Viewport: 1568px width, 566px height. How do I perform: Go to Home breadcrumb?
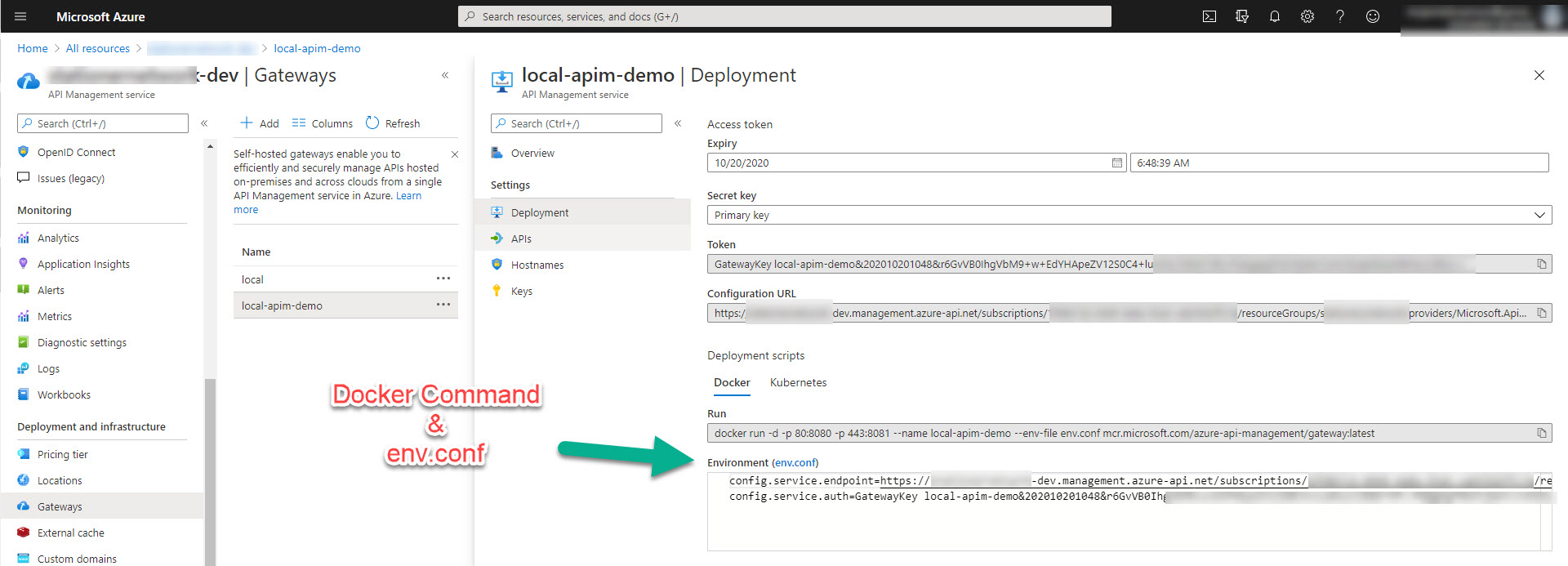pyautogui.click(x=33, y=48)
